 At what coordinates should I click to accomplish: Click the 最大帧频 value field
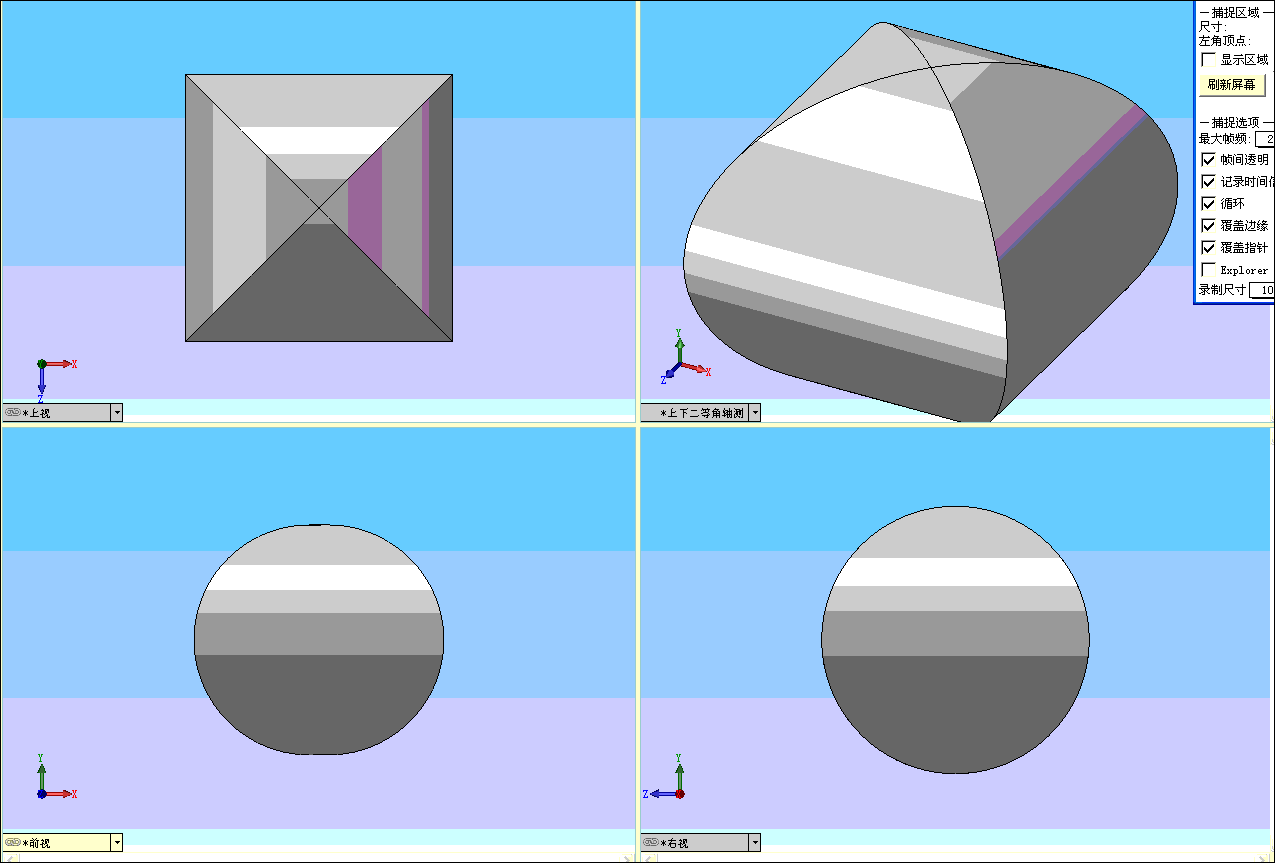click(1264, 139)
